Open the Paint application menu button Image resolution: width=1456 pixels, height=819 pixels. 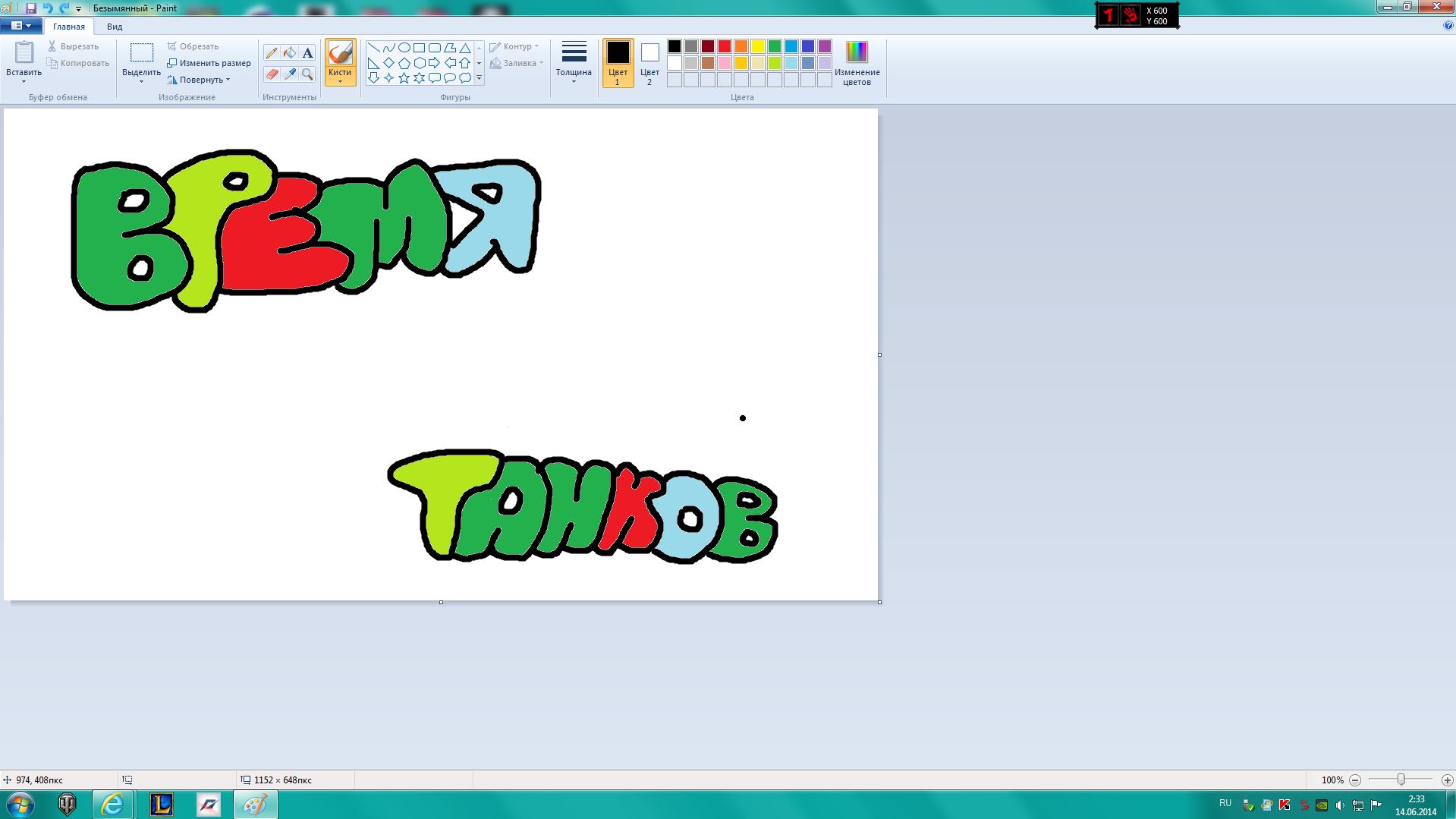pyautogui.click(x=21, y=26)
